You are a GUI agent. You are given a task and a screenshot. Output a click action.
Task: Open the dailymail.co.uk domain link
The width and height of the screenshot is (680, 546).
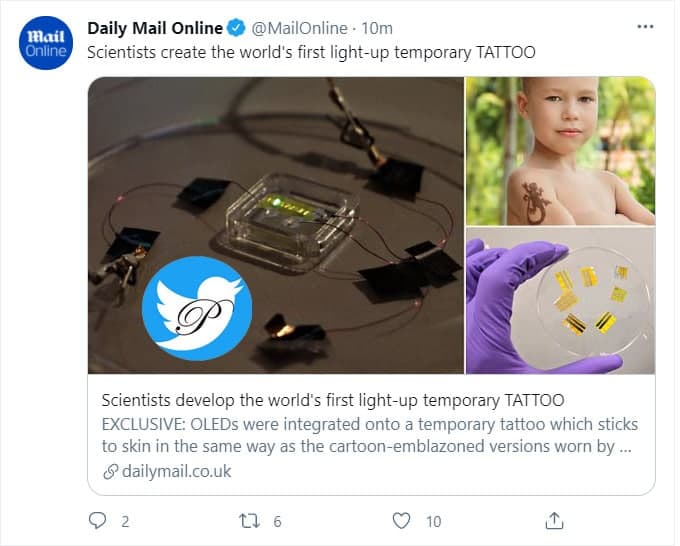click(x=176, y=471)
